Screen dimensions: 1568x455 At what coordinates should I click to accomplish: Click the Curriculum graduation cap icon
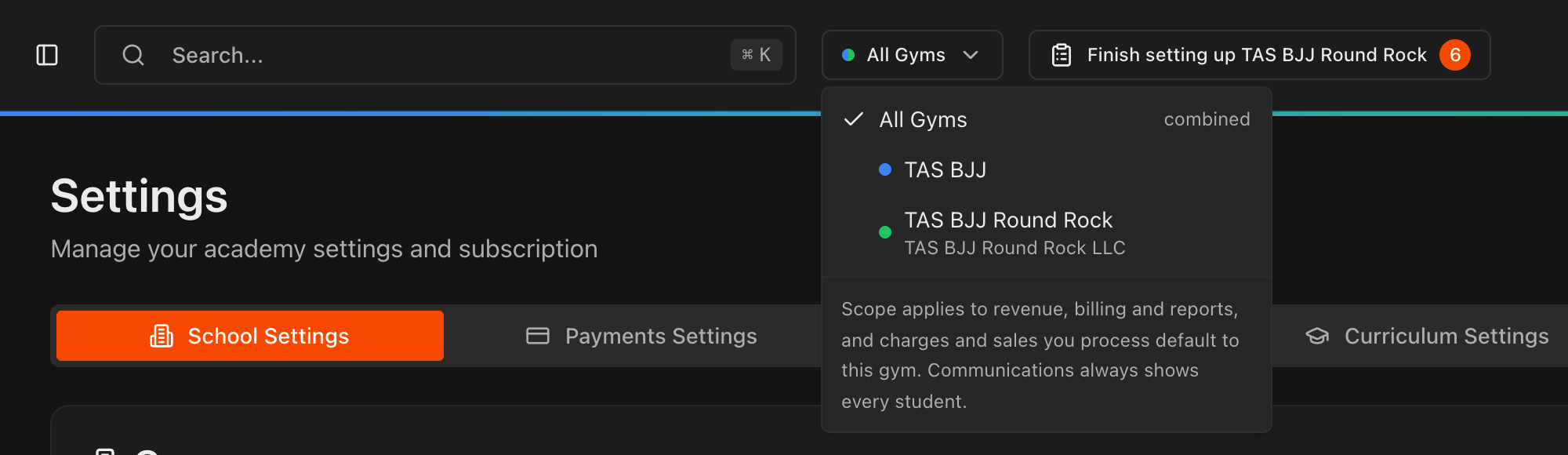pos(1317,336)
